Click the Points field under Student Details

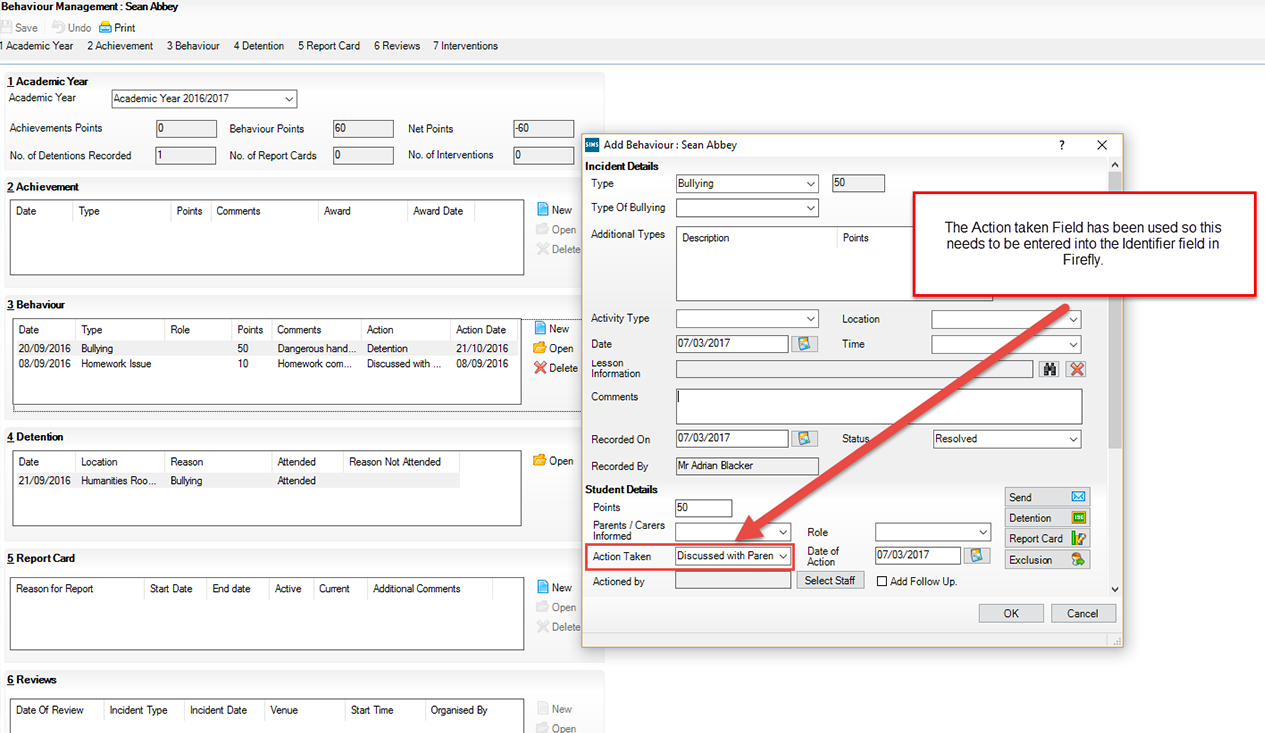click(704, 508)
